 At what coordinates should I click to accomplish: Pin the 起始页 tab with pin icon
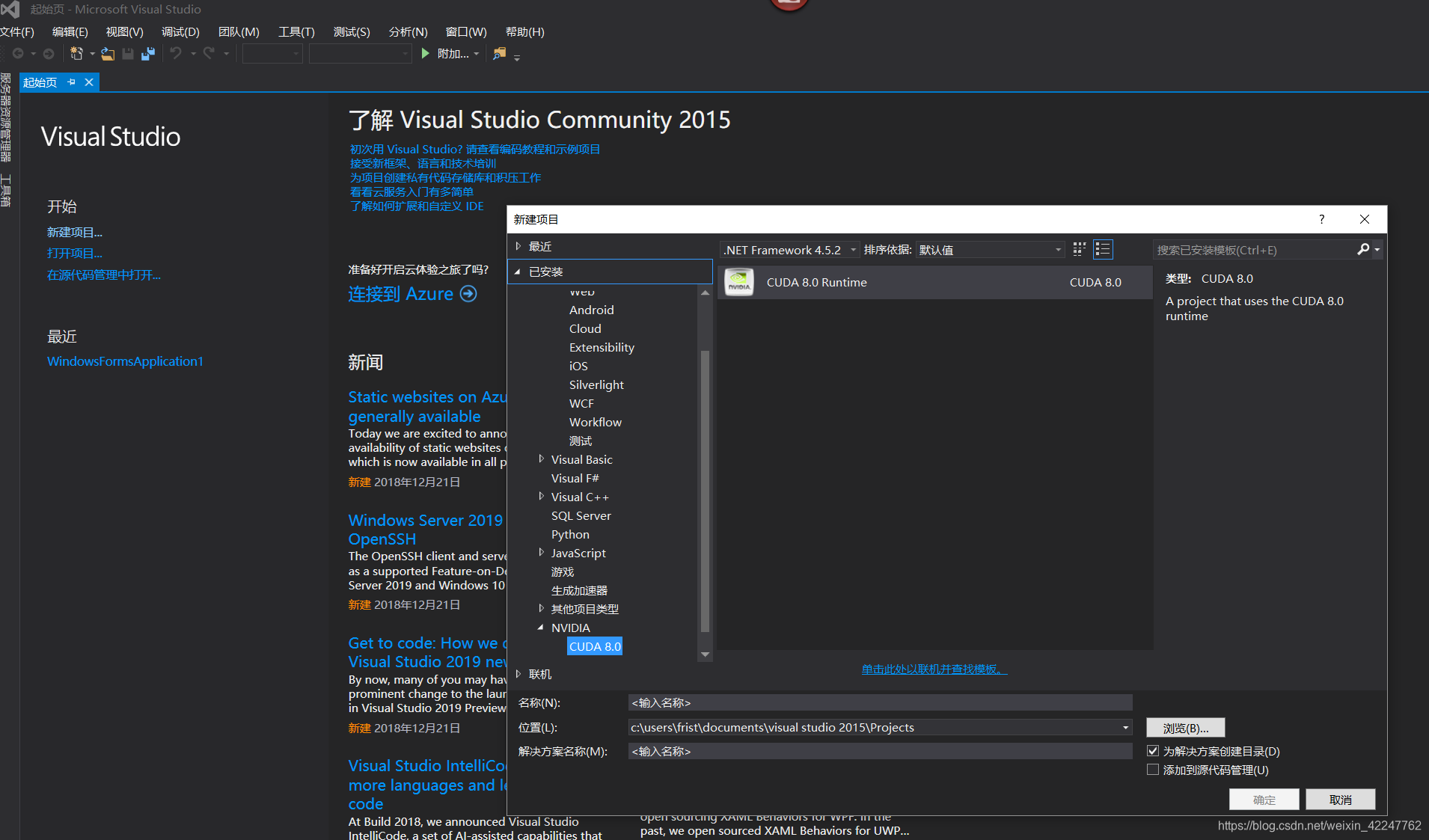point(72,82)
